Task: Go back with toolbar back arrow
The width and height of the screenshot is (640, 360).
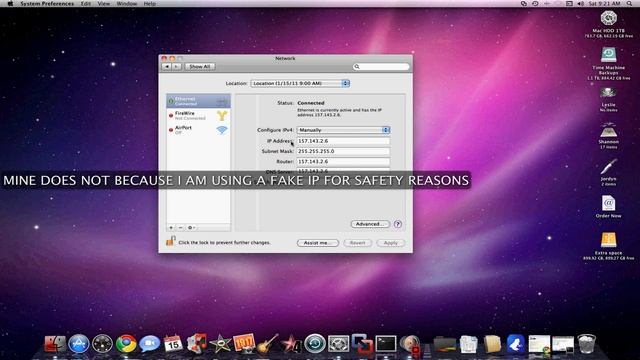Action: click(x=167, y=67)
